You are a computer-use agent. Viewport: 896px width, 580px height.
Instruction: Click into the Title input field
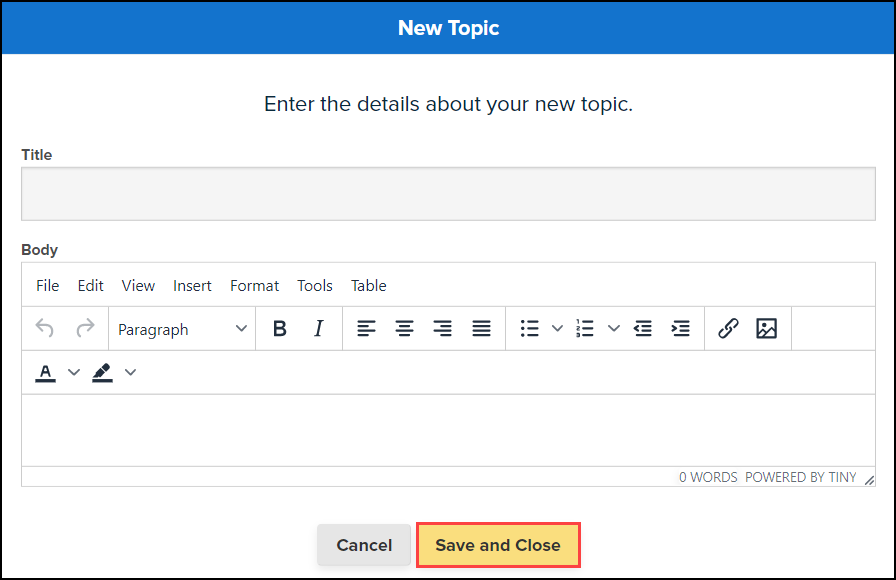pos(448,193)
